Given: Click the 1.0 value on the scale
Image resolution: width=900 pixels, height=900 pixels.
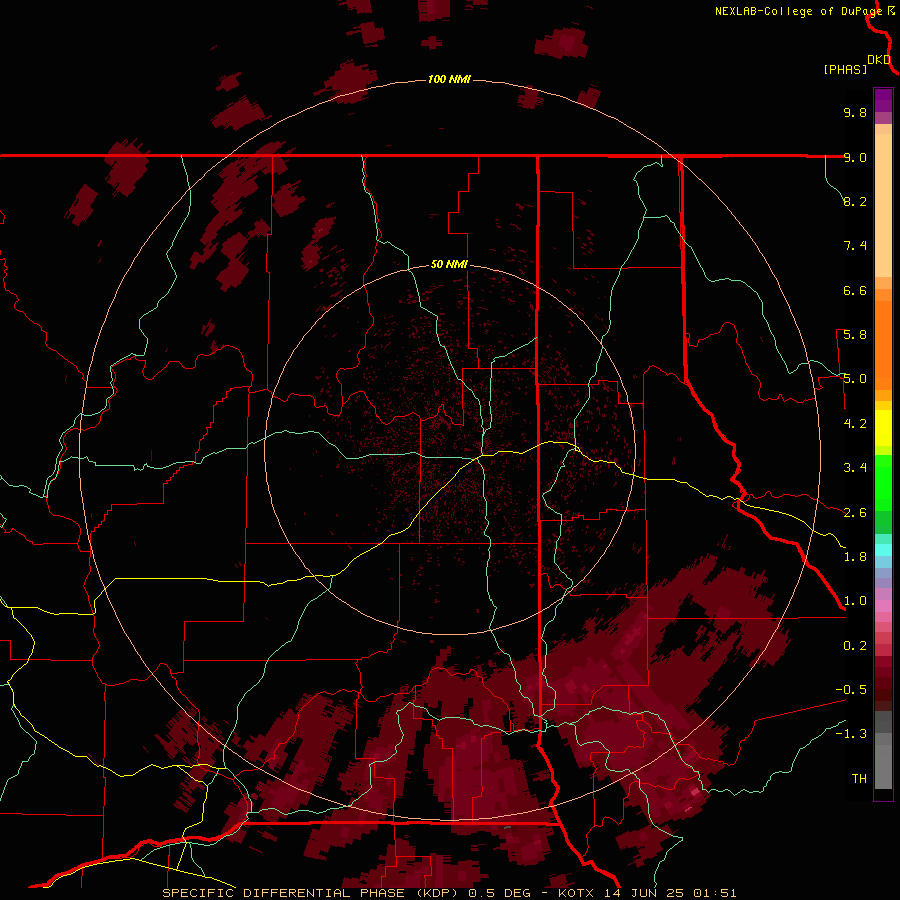Looking at the screenshot, I should click(x=855, y=601).
